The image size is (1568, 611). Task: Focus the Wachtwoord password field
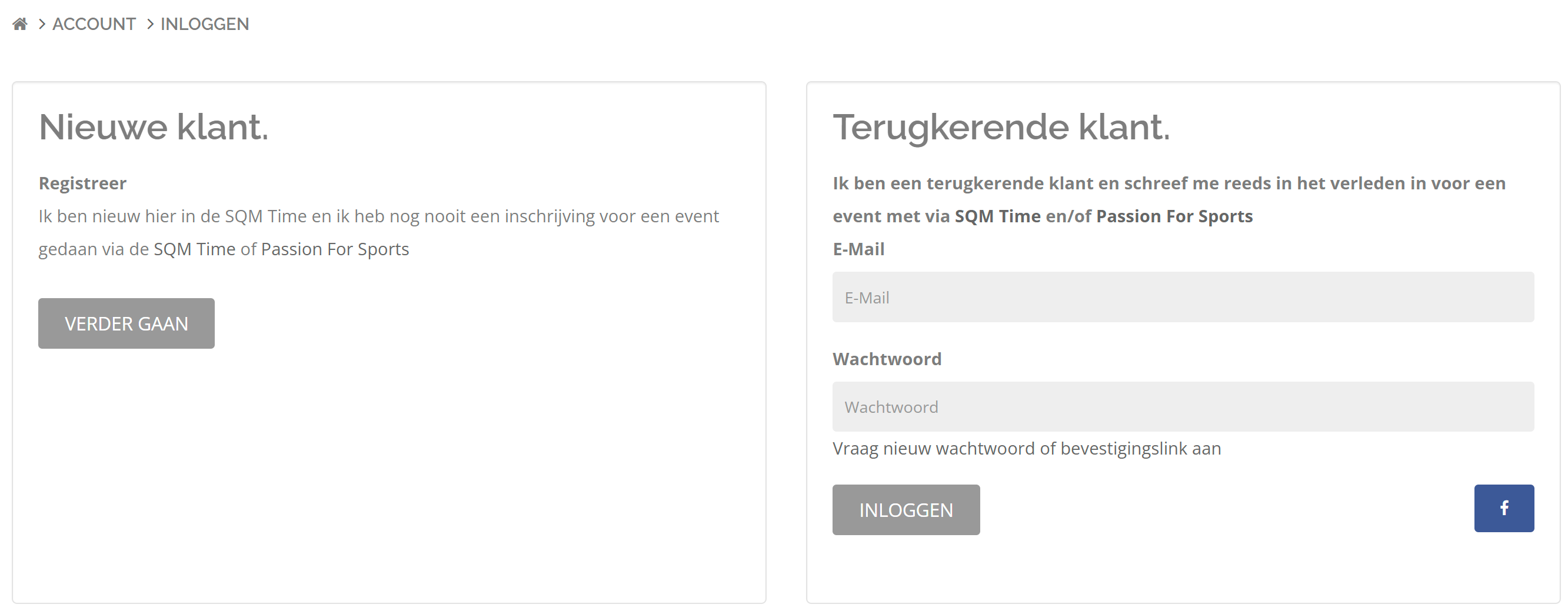tap(1182, 406)
